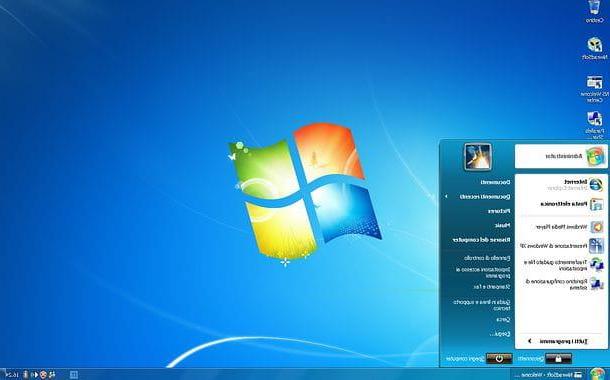This screenshot has height=380, width=610.
Task: Open Risorse del computer
Action: [x=481, y=240]
